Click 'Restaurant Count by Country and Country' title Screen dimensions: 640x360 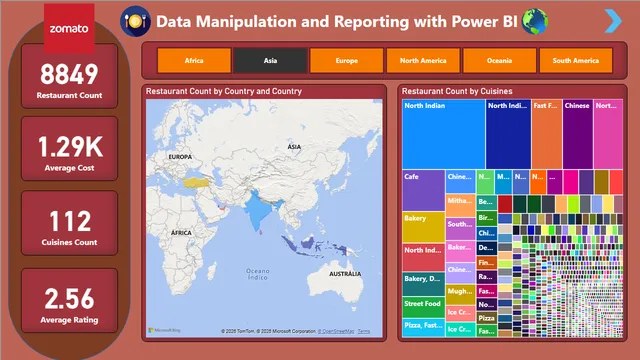point(224,91)
